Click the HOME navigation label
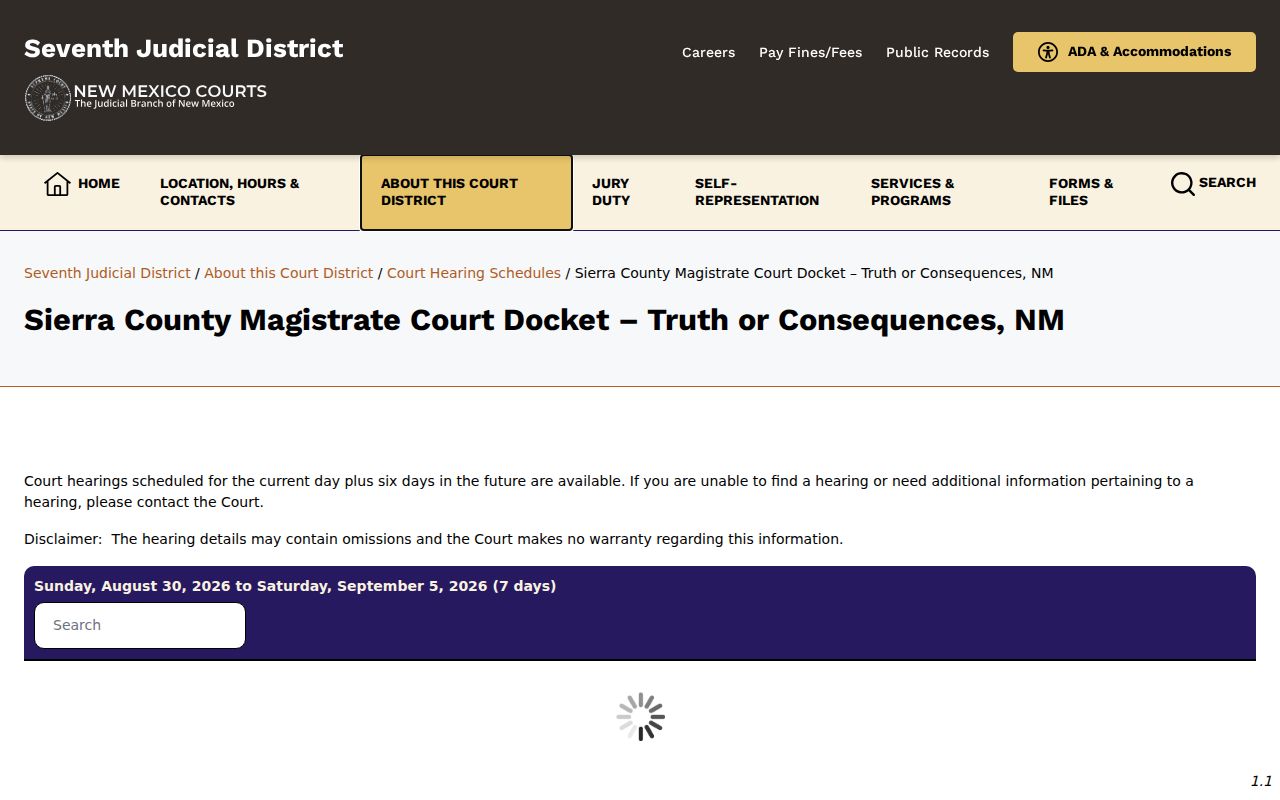This screenshot has width=1280, height=800. [99, 183]
